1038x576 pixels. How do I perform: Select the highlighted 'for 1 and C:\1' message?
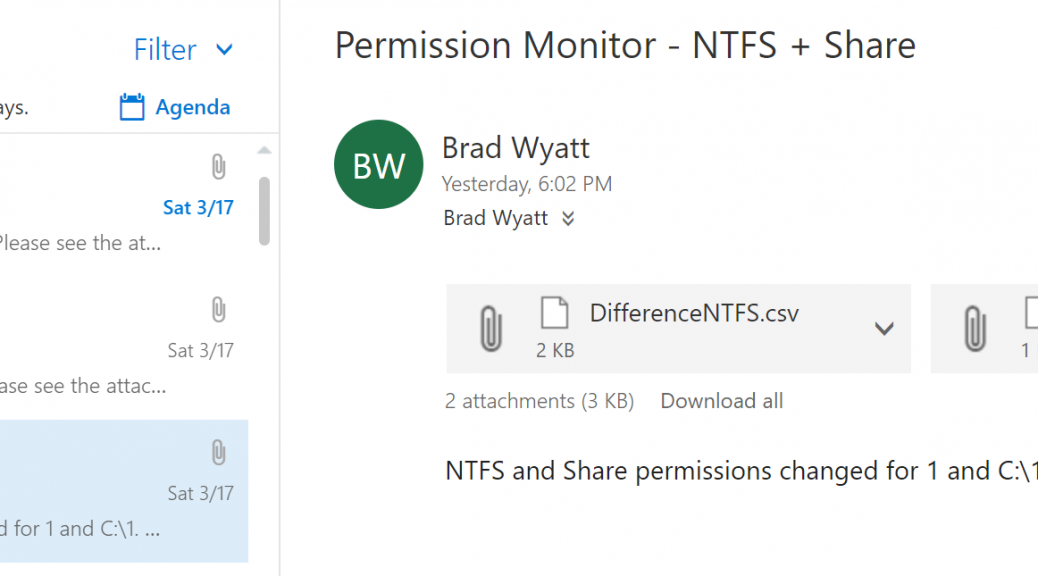(124, 491)
